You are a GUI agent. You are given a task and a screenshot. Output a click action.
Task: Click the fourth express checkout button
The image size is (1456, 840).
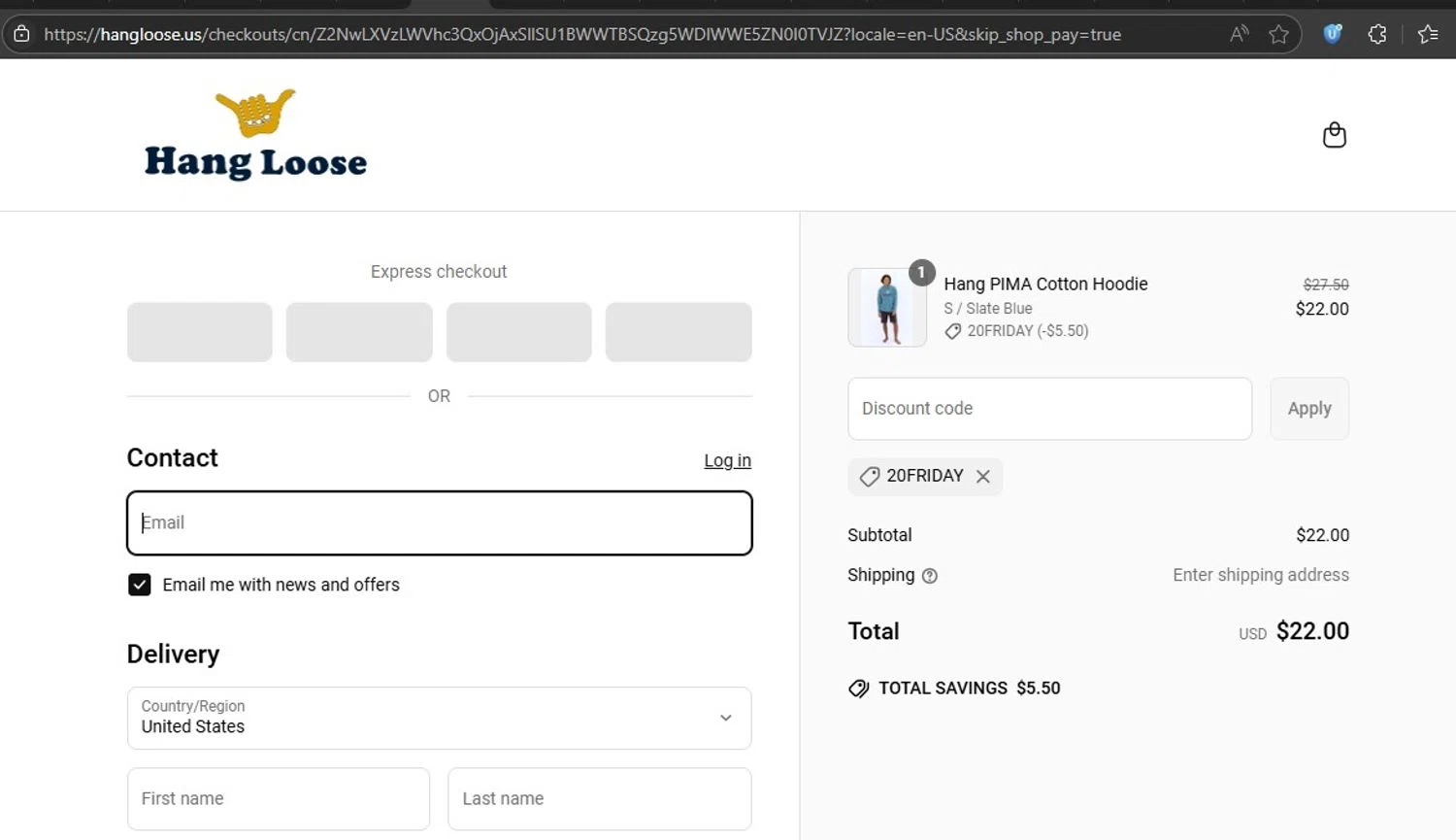click(x=678, y=332)
